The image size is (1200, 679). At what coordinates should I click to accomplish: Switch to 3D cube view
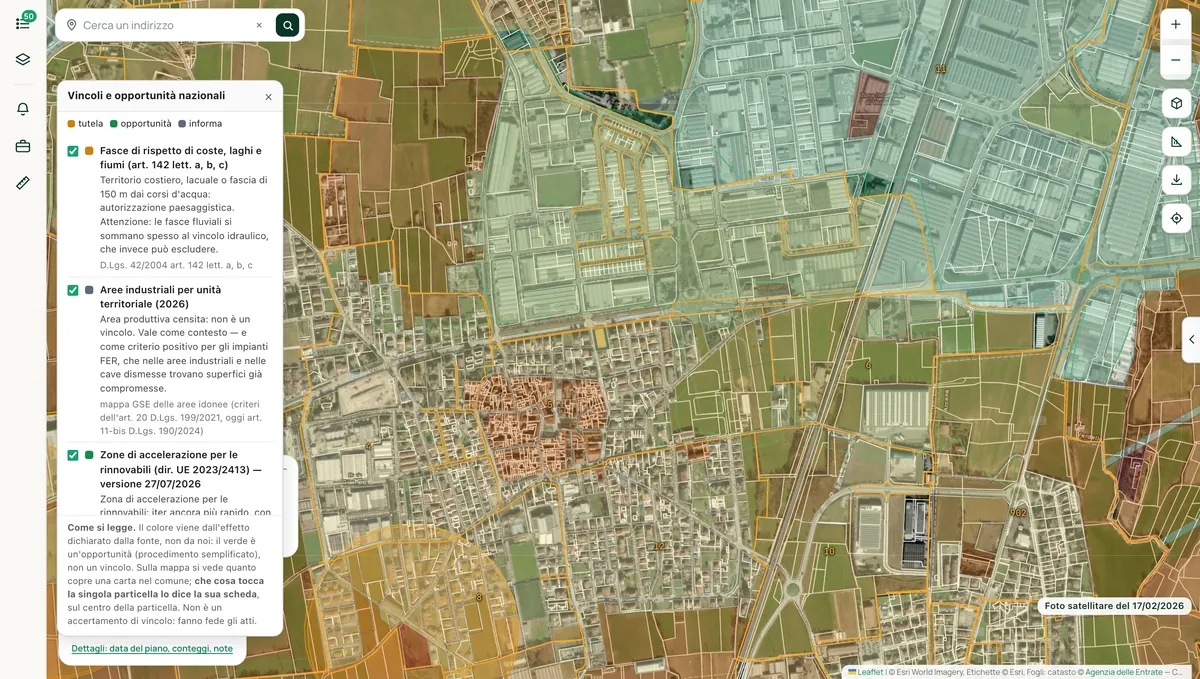[1176, 104]
